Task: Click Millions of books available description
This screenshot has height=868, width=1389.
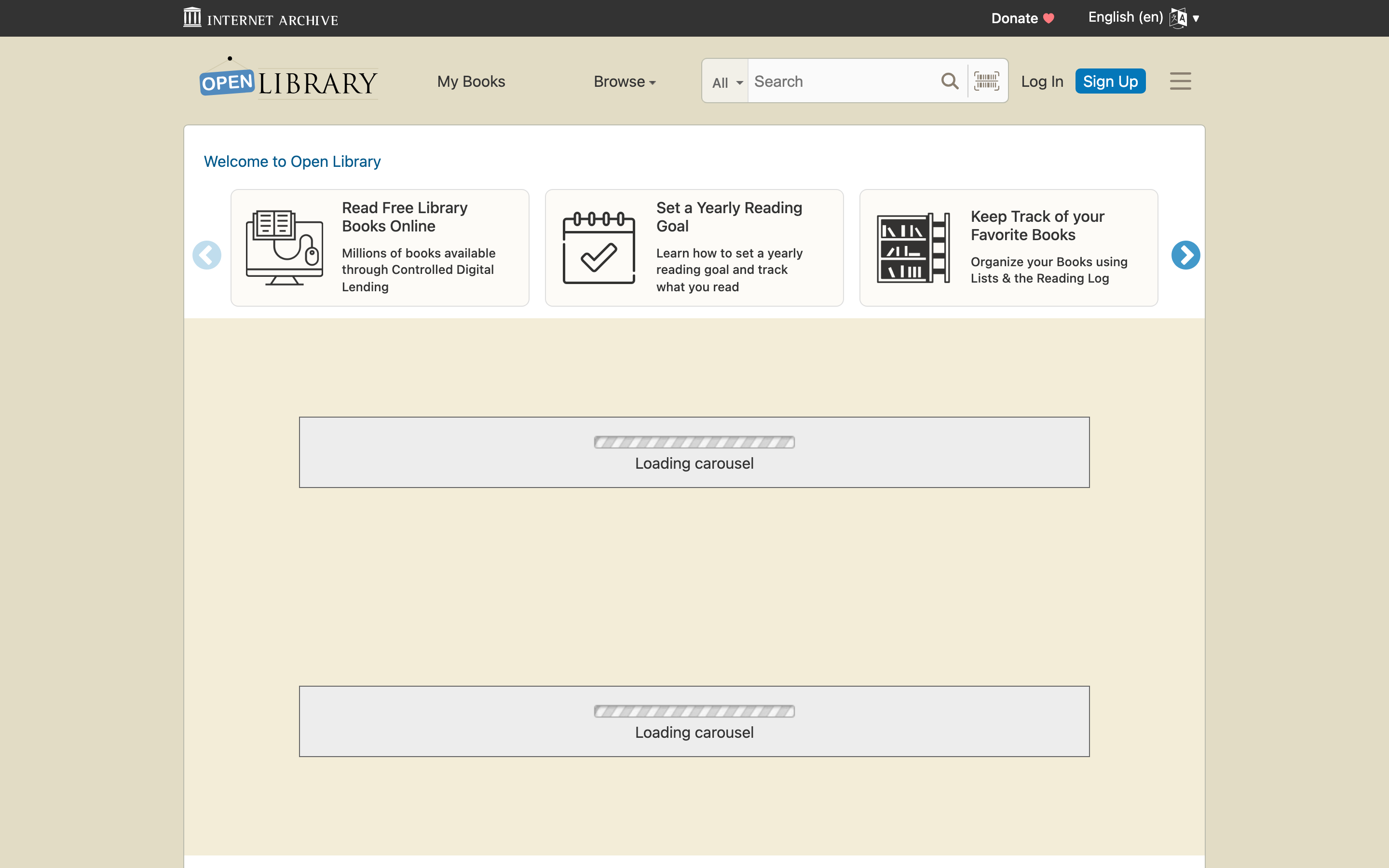Action: (419, 270)
